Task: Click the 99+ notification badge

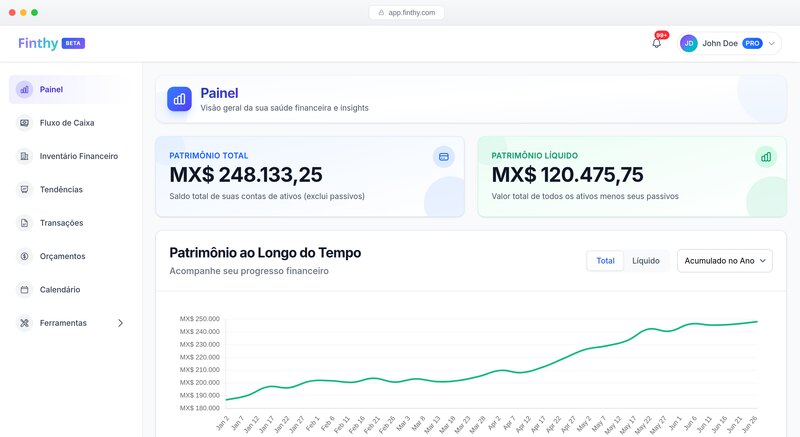Action: [x=662, y=35]
